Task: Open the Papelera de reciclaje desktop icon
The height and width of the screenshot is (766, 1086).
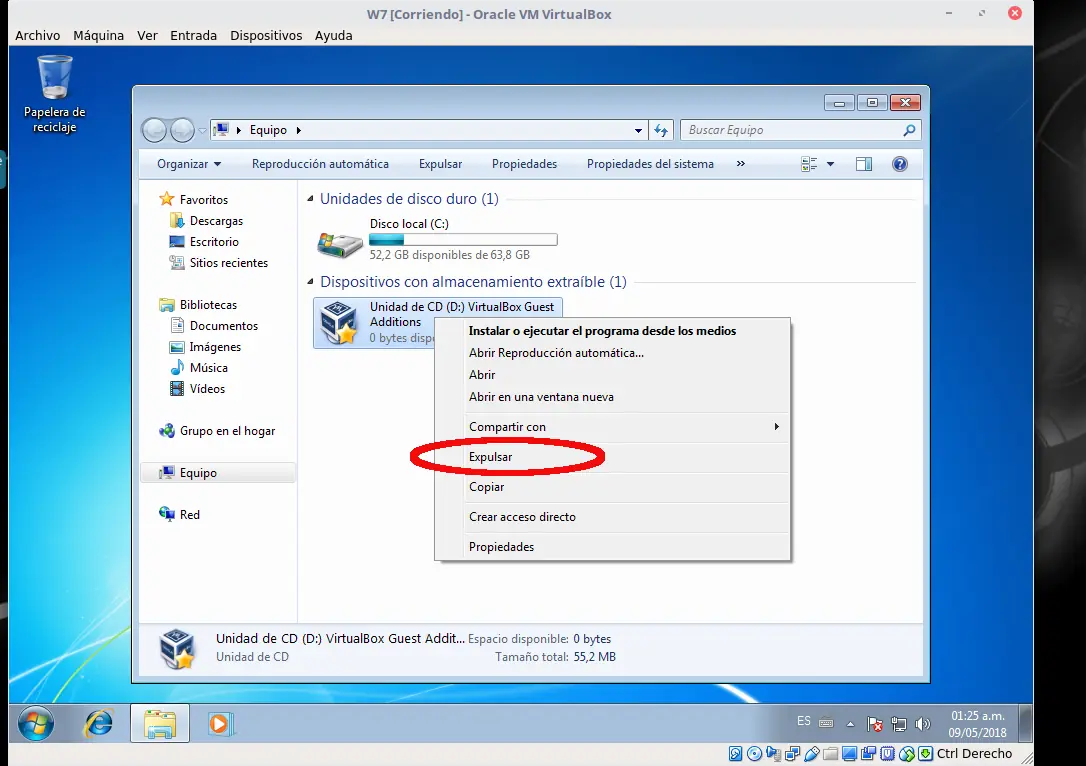Action: click(54, 94)
